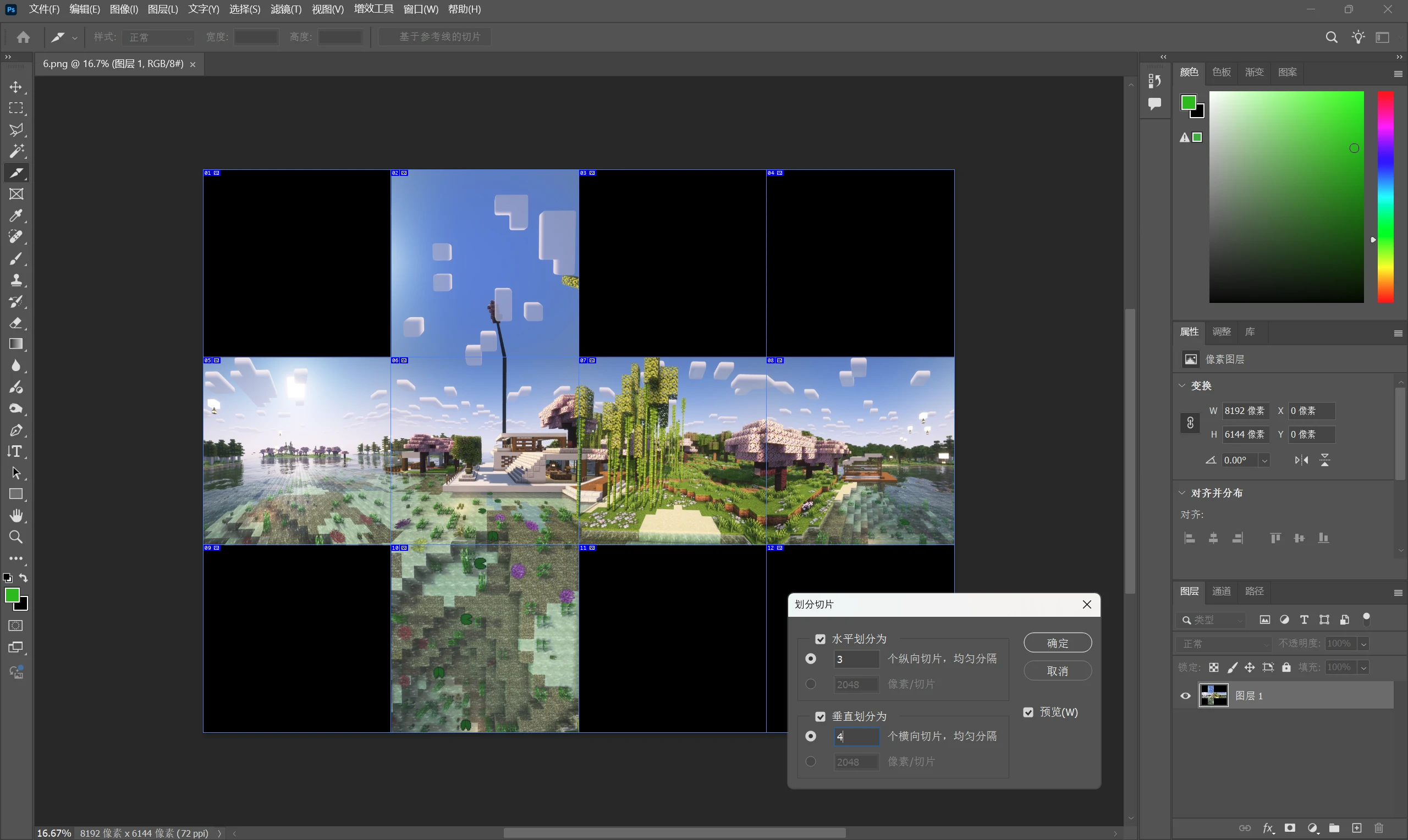The image size is (1408, 840).
Task: Collapse the 变换 section
Action: click(x=1182, y=385)
